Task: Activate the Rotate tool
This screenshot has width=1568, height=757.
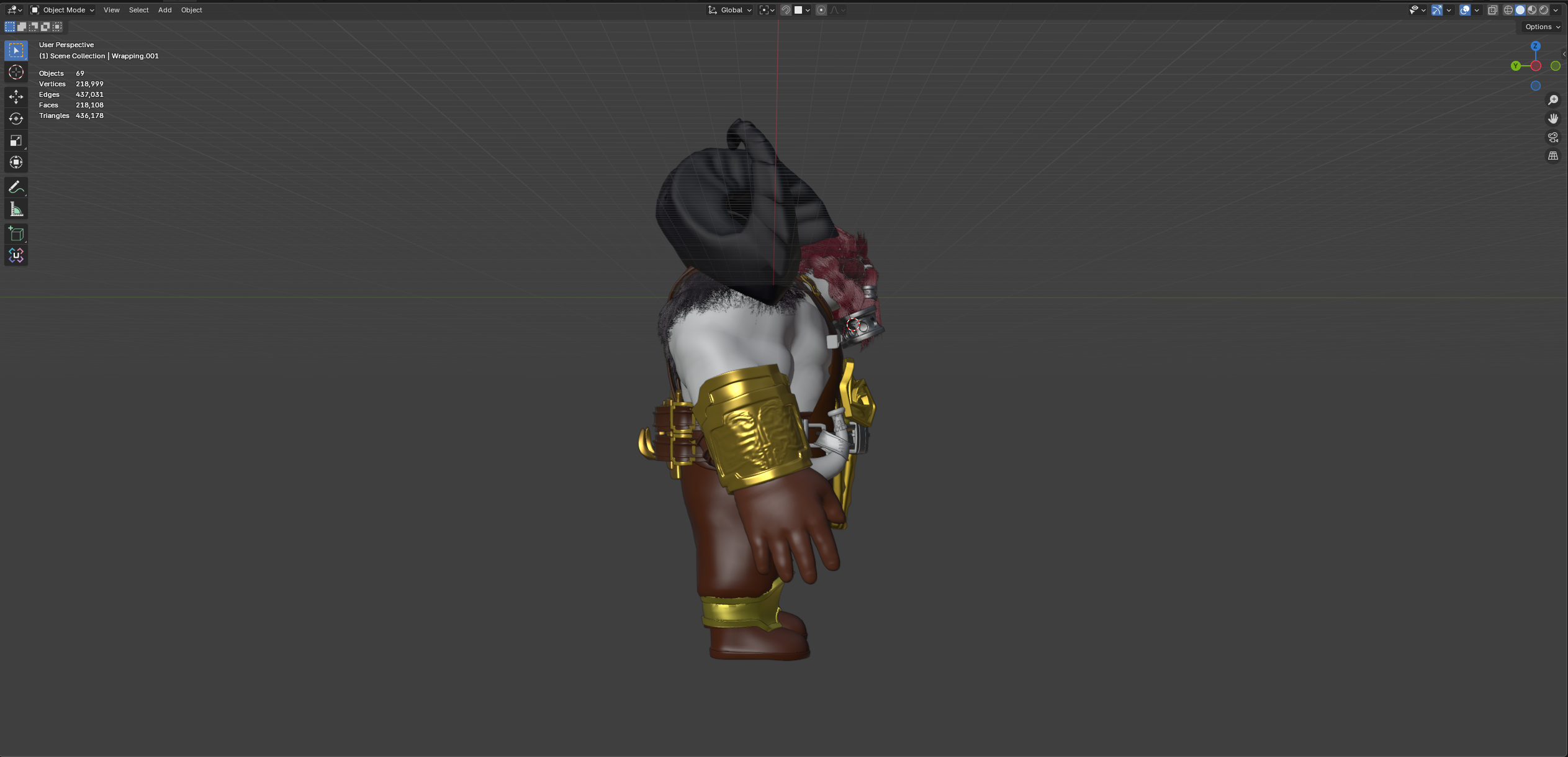Action: click(16, 118)
